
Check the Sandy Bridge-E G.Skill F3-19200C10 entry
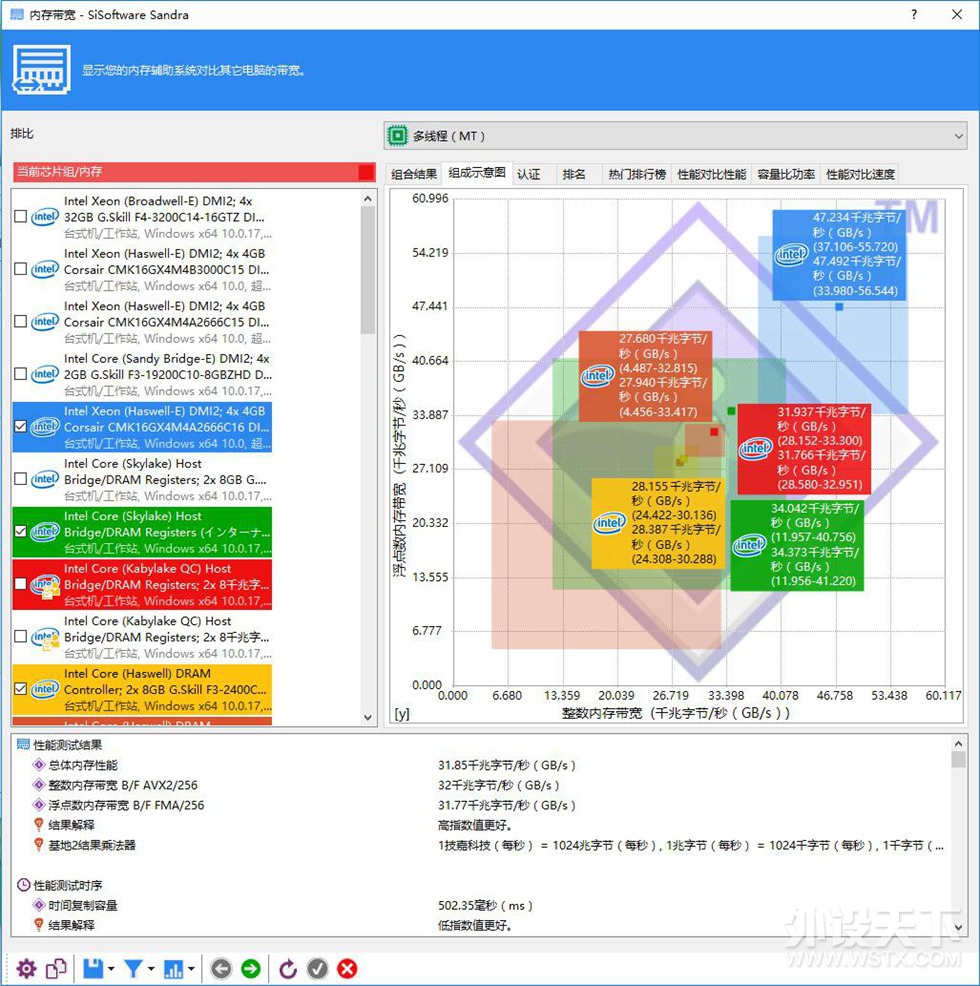point(20,374)
